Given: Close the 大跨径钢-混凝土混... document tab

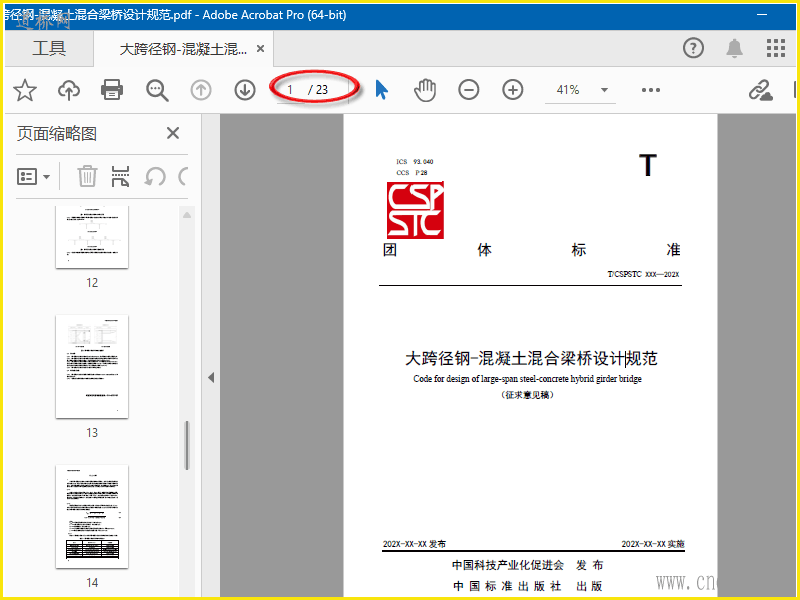Looking at the screenshot, I should click(260, 48).
